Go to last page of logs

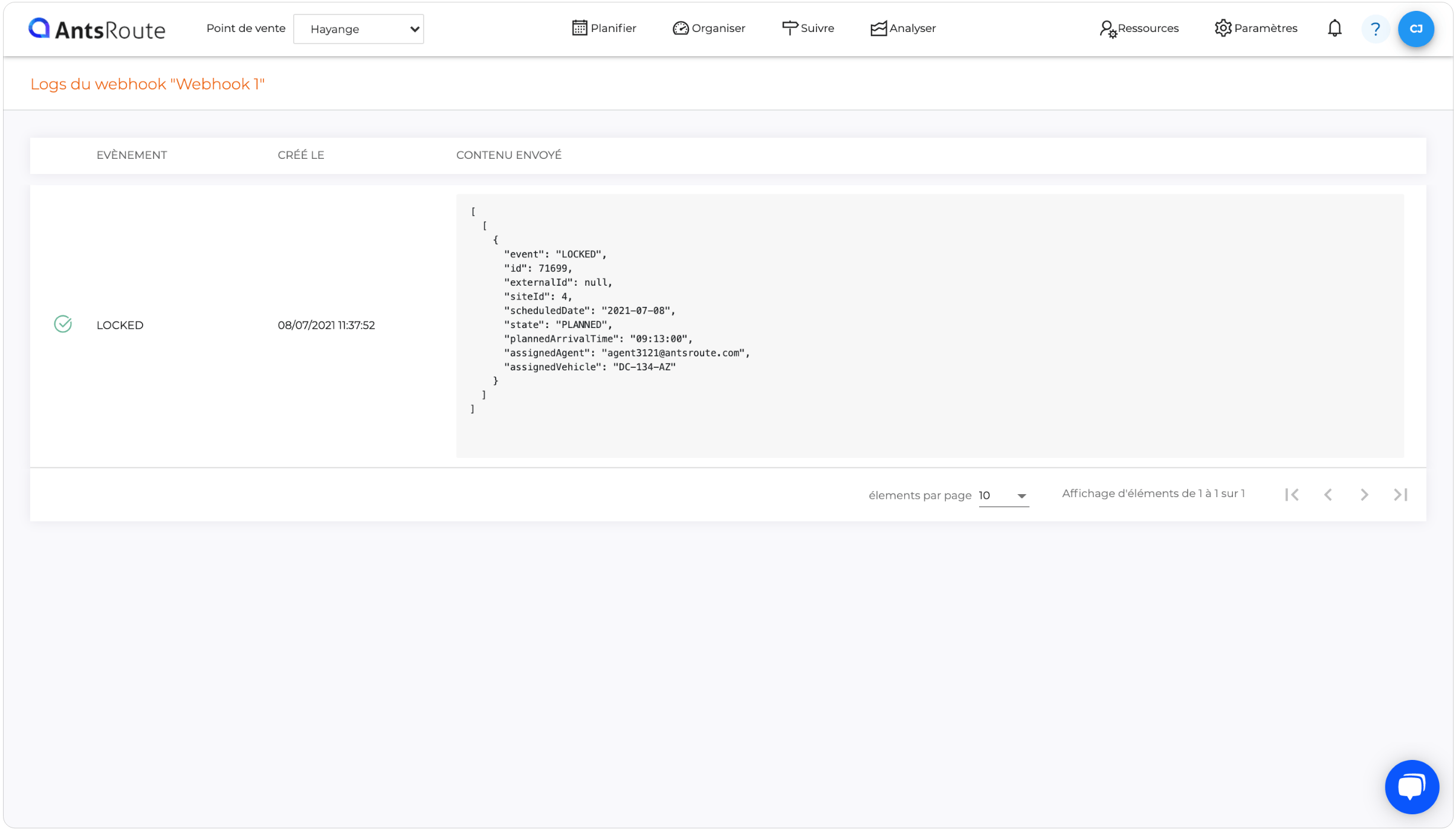pyautogui.click(x=1400, y=495)
